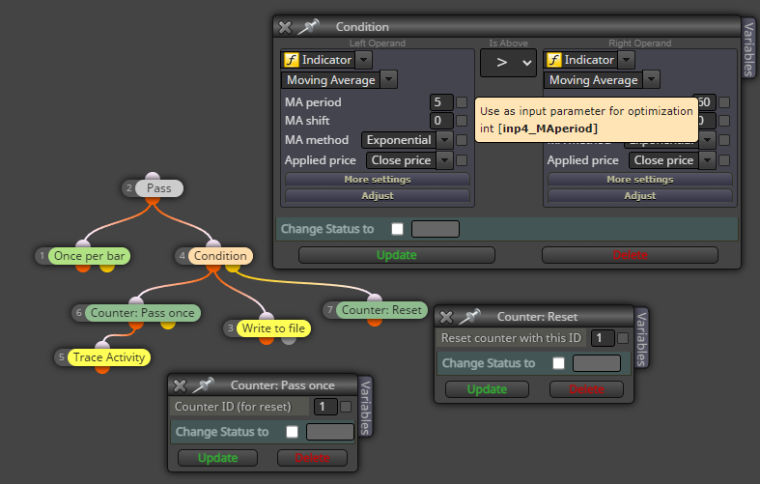
Task: Select the Condition node block
Action: (x=221, y=256)
